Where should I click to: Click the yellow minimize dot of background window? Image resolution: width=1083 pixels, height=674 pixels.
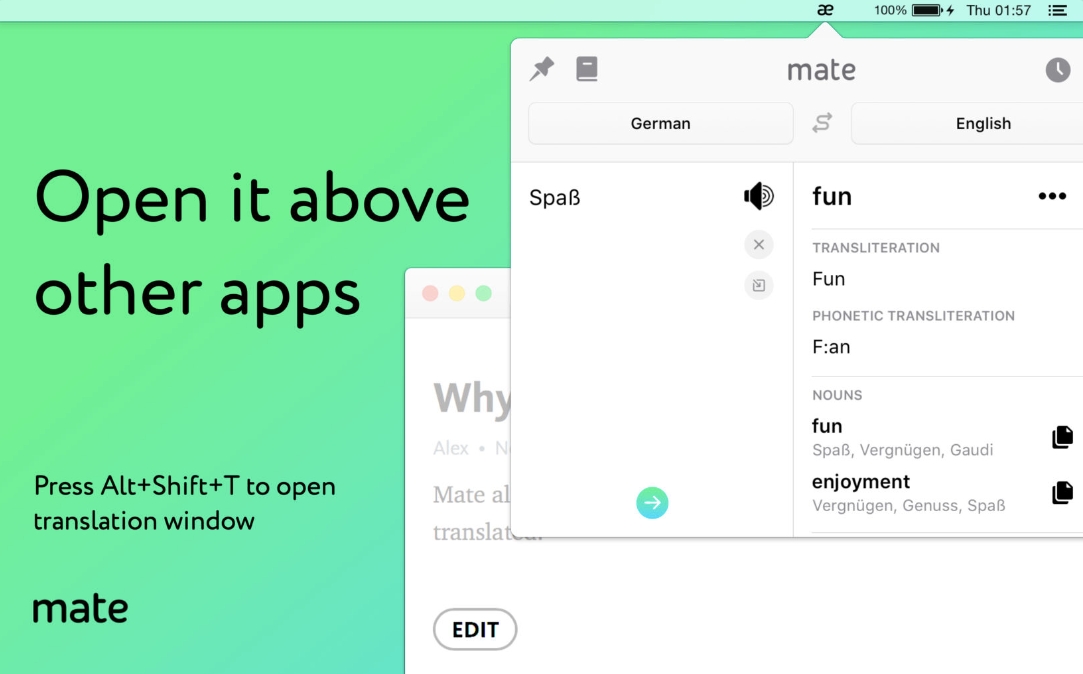point(457,293)
